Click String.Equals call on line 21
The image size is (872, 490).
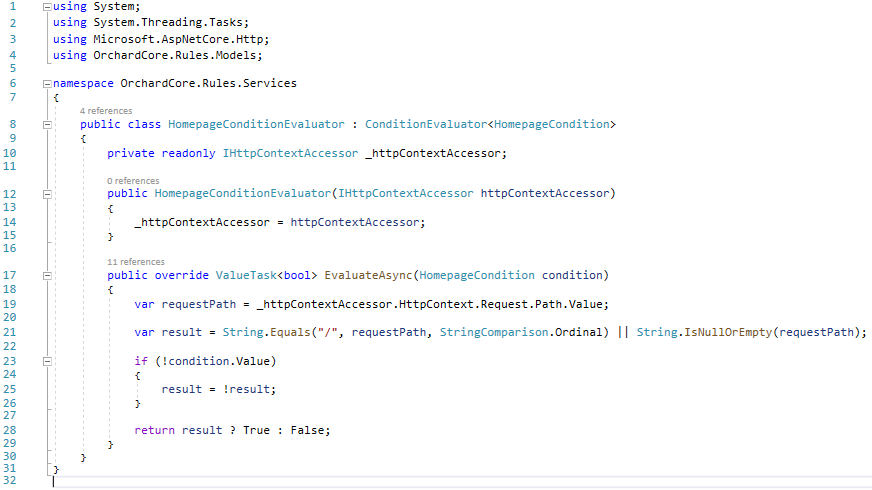[266, 333]
